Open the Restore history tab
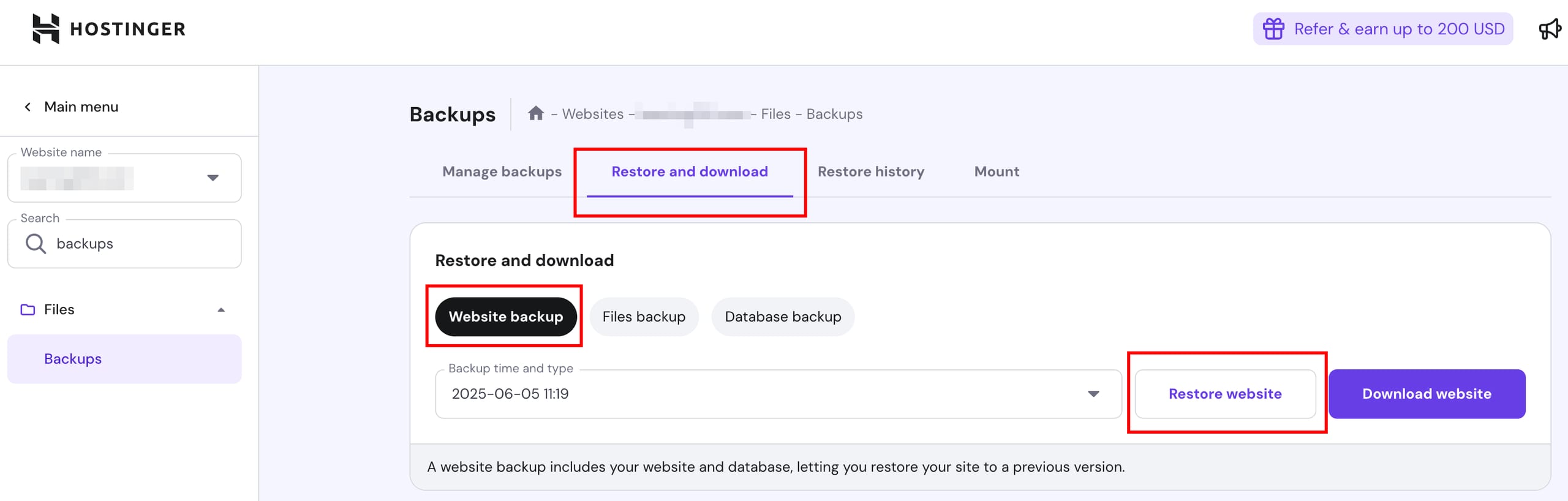 pyautogui.click(x=870, y=172)
